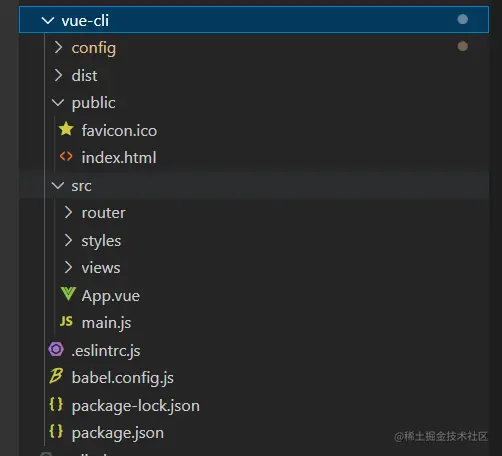The height and width of the screenshot is (456, 502).
Task: Click the yellow JS file icon
Action: point(66,321)
